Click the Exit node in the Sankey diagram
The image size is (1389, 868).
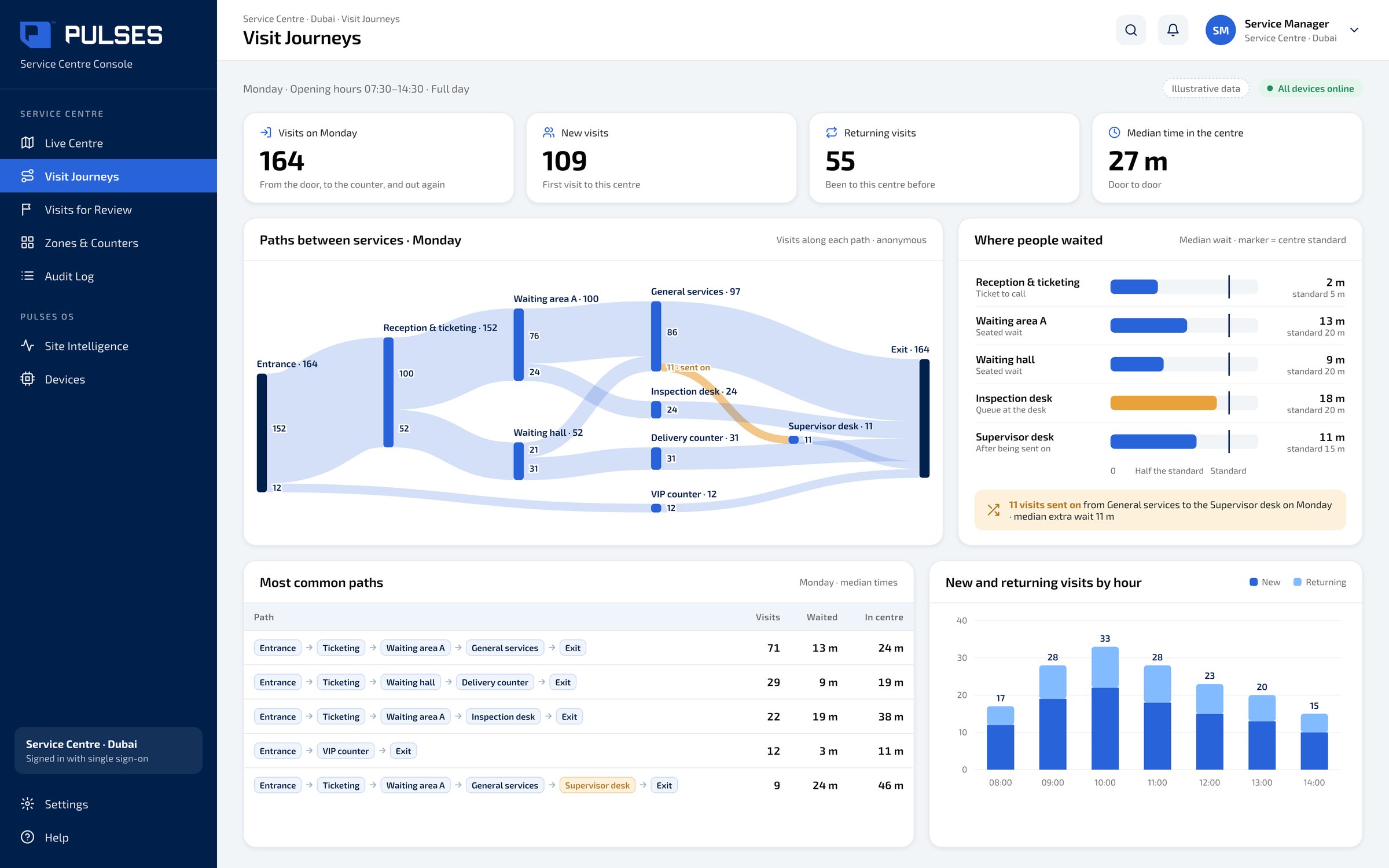(924, 418)
